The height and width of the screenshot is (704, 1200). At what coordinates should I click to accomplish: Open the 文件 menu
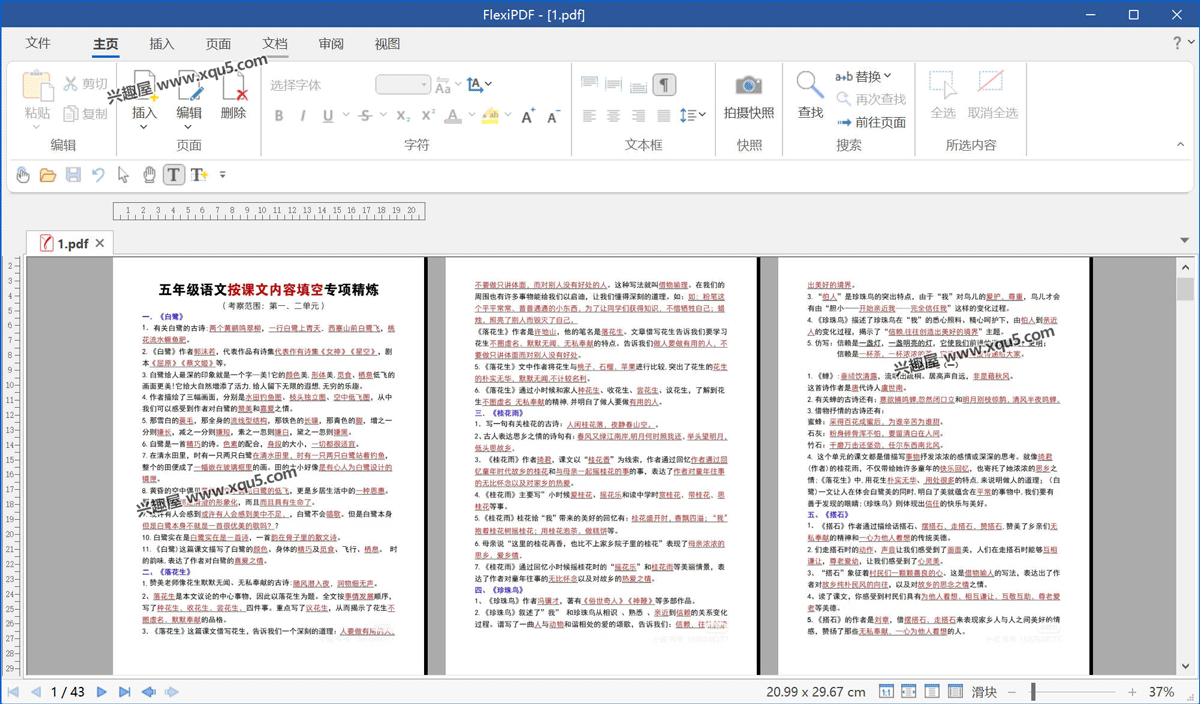pos(38,43)
